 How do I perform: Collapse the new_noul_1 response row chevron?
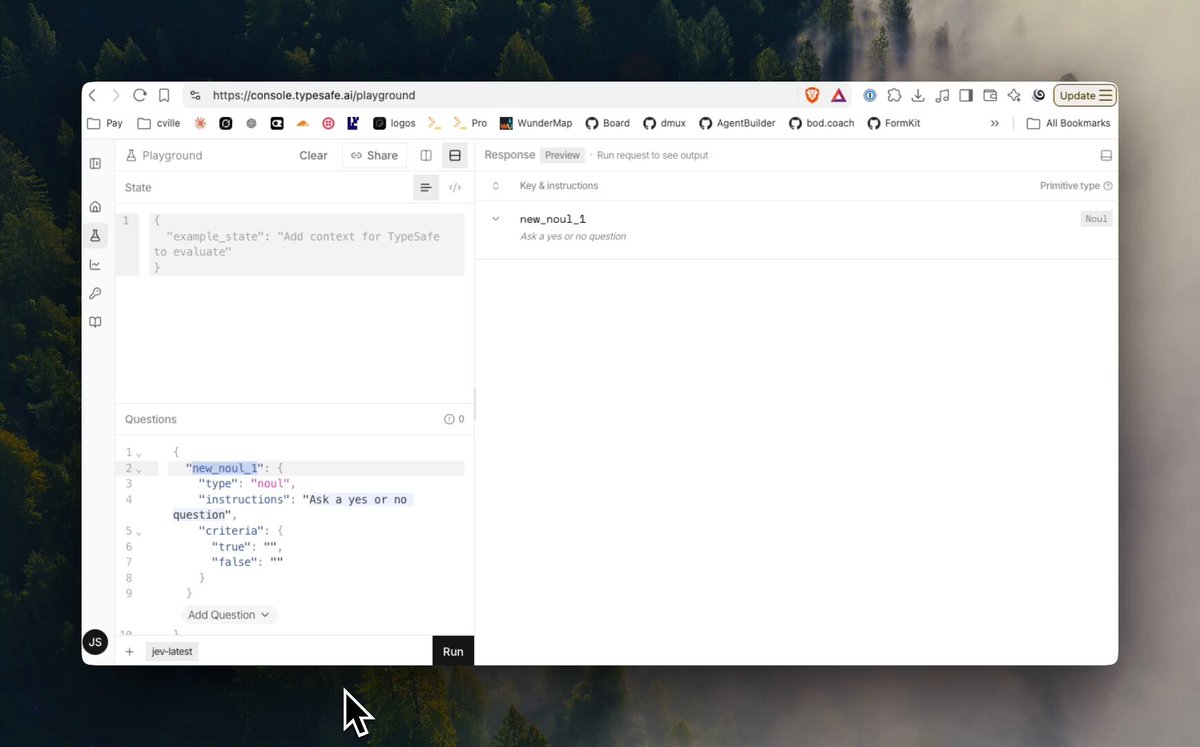(x=495, y=218)
